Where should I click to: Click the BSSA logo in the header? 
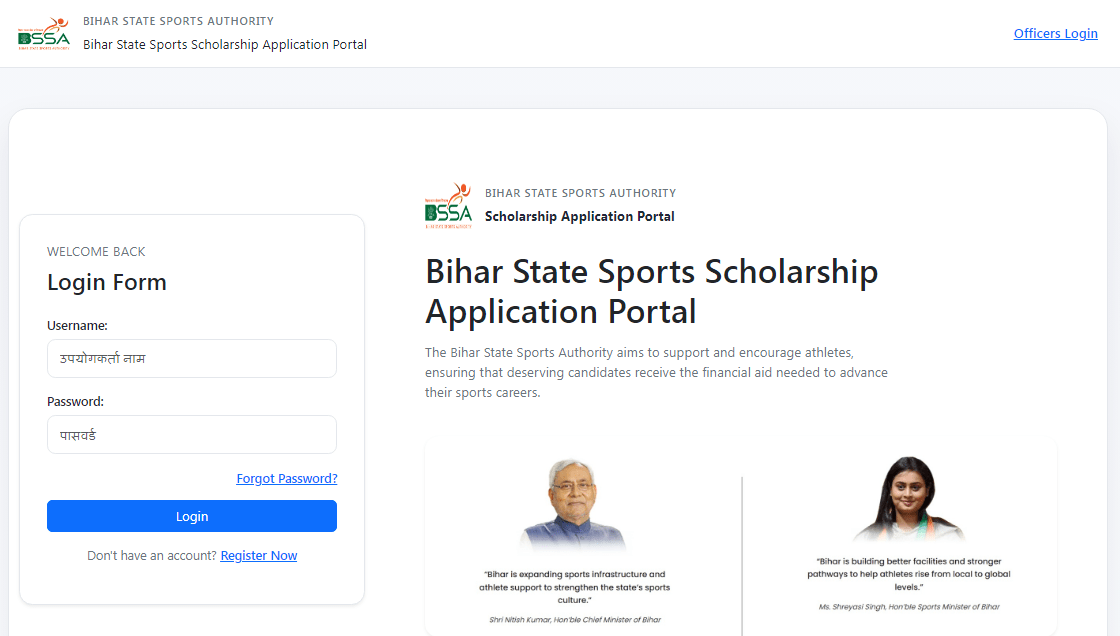[x=44, y=33]
